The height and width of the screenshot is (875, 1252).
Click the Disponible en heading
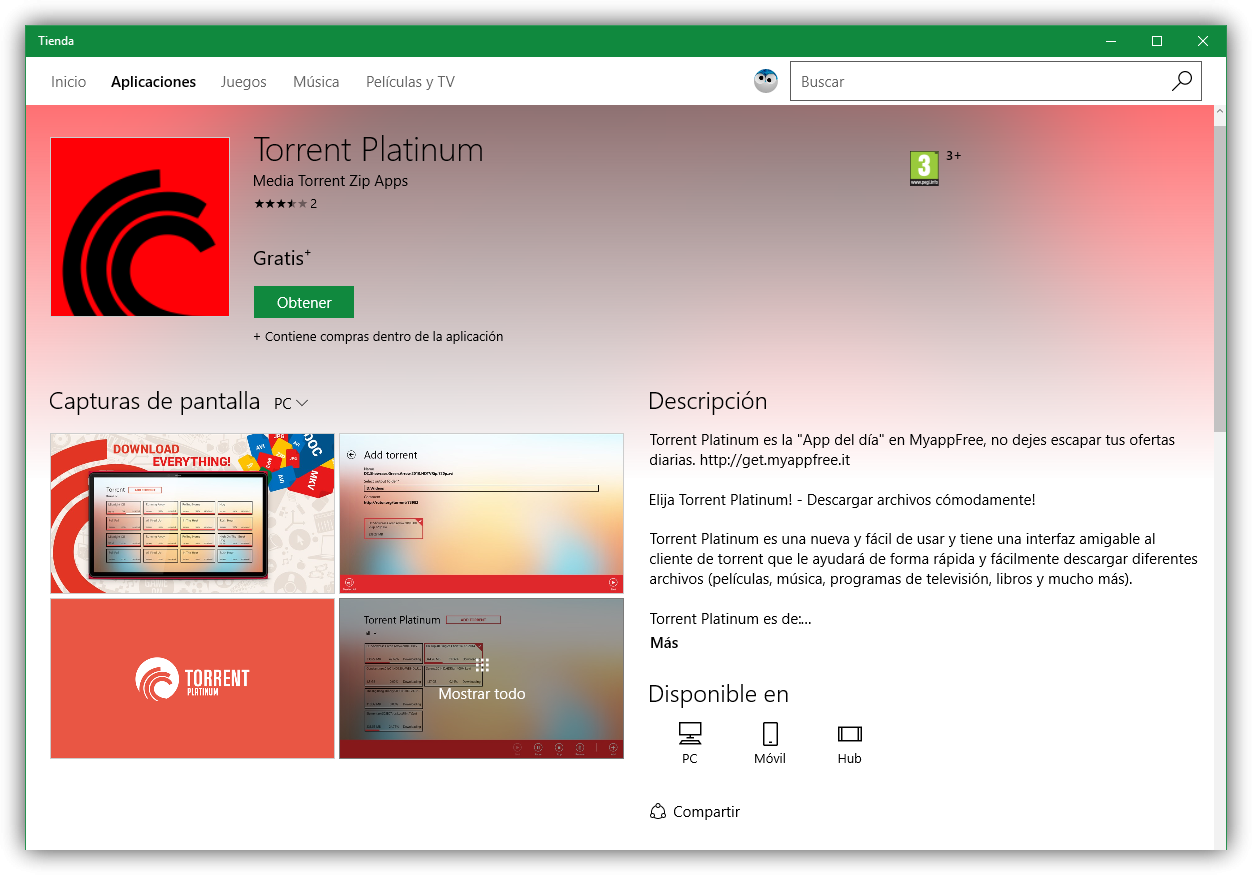coord(718,694)
